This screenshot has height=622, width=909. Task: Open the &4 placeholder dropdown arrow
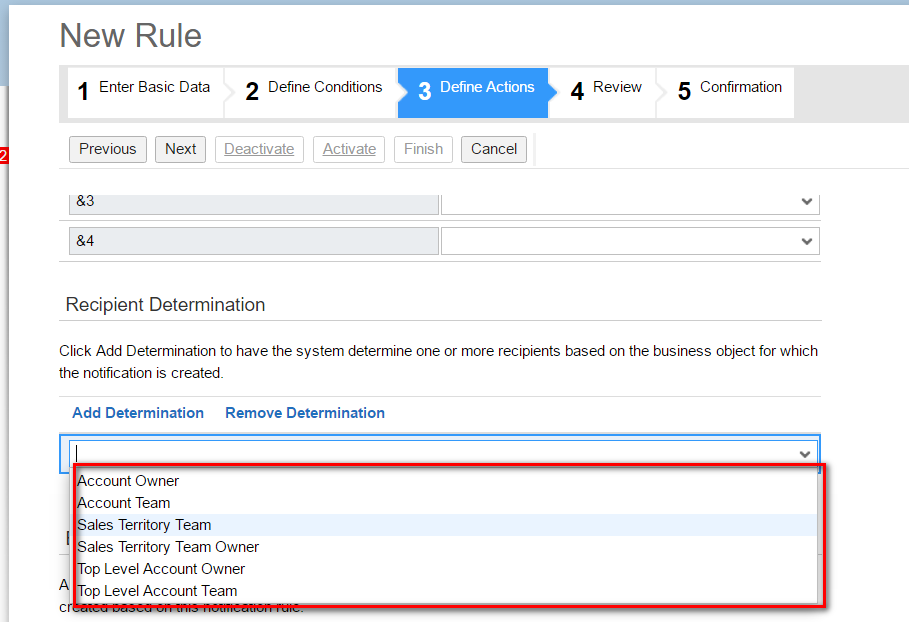(806, 241)
